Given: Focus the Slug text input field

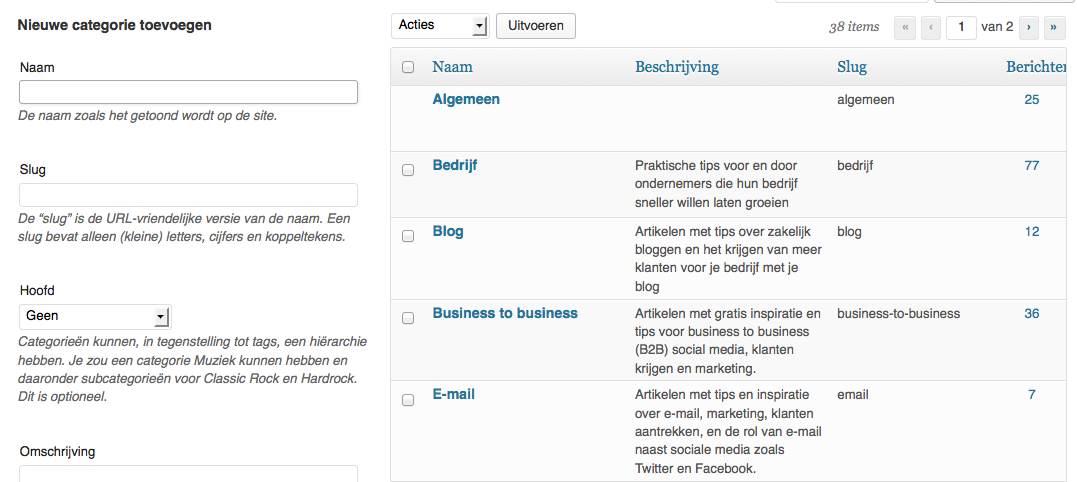Looking at the screenshot, I should pyautogui.click(x=189, y=195).
